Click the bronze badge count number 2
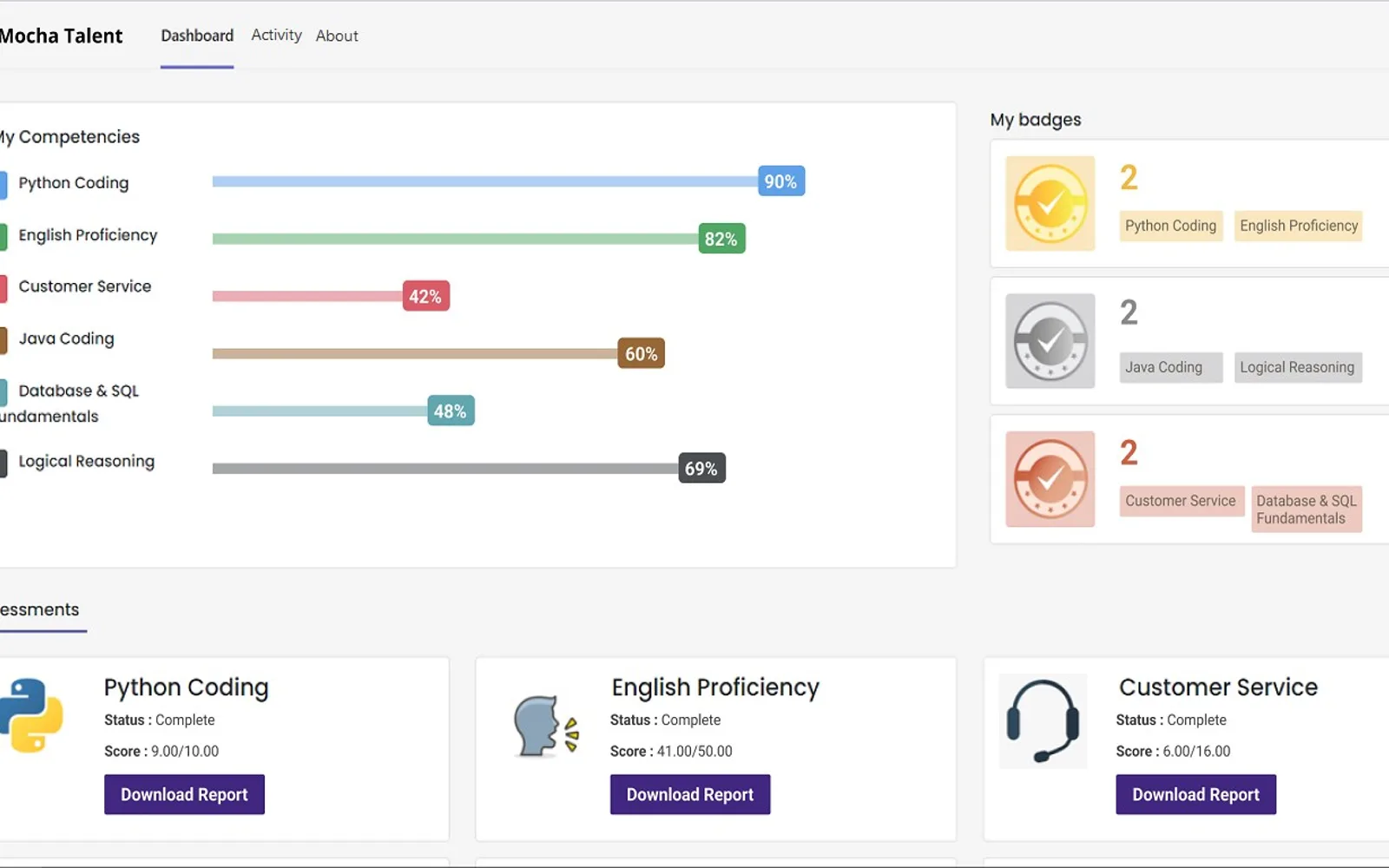 pyautogui.click(x=1129, y=452)
